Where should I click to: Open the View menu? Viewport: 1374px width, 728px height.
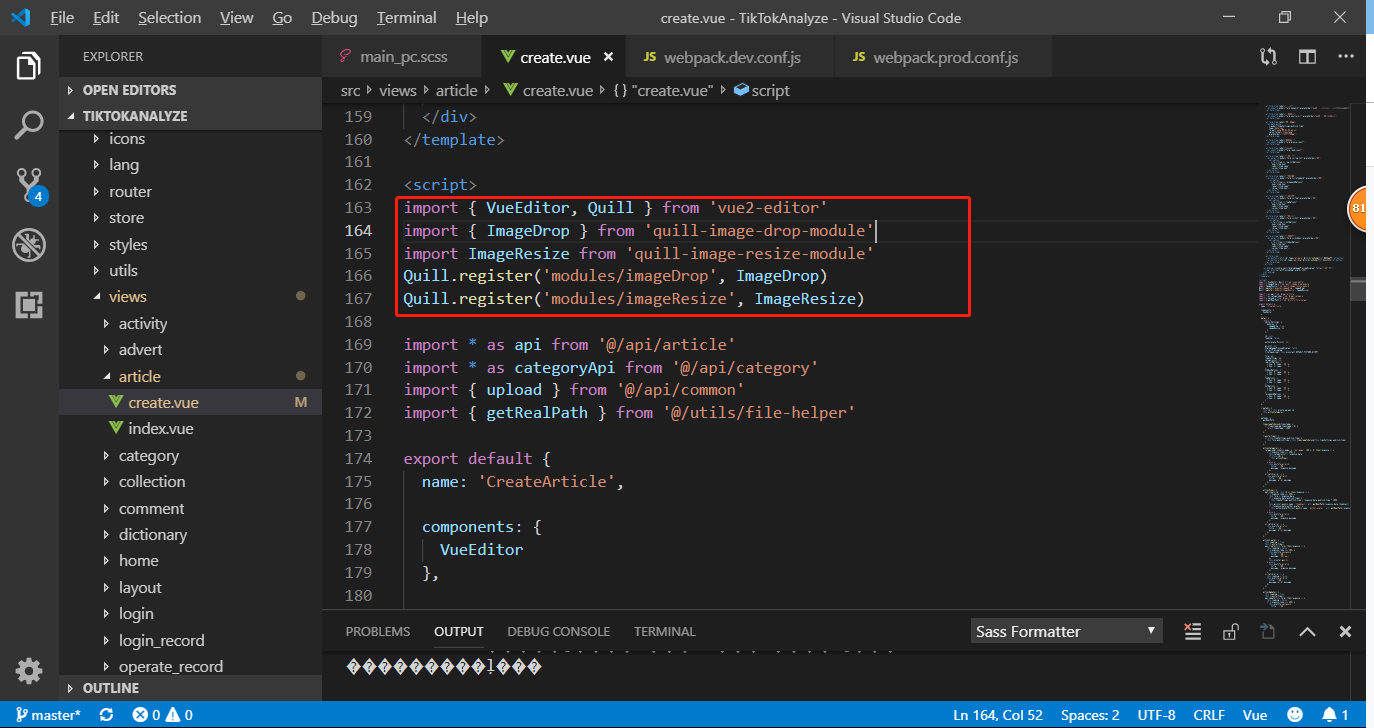pyautogui.click(x=236, y=18)
